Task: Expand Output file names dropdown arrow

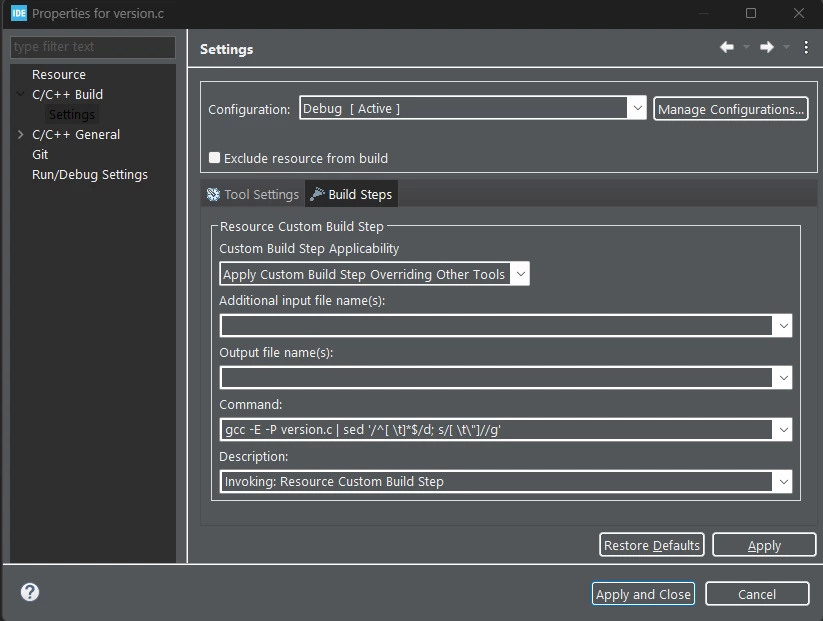Action: coord(783,378)
